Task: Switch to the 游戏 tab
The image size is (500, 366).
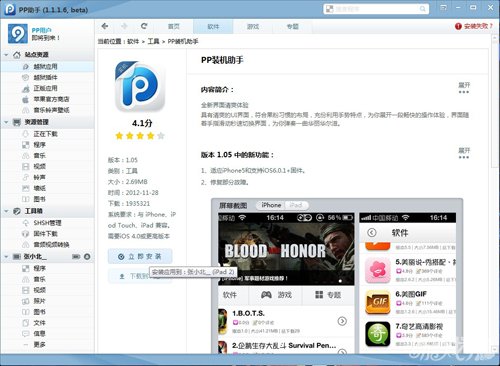Action: pyautogui.click(x=253, y=26)
